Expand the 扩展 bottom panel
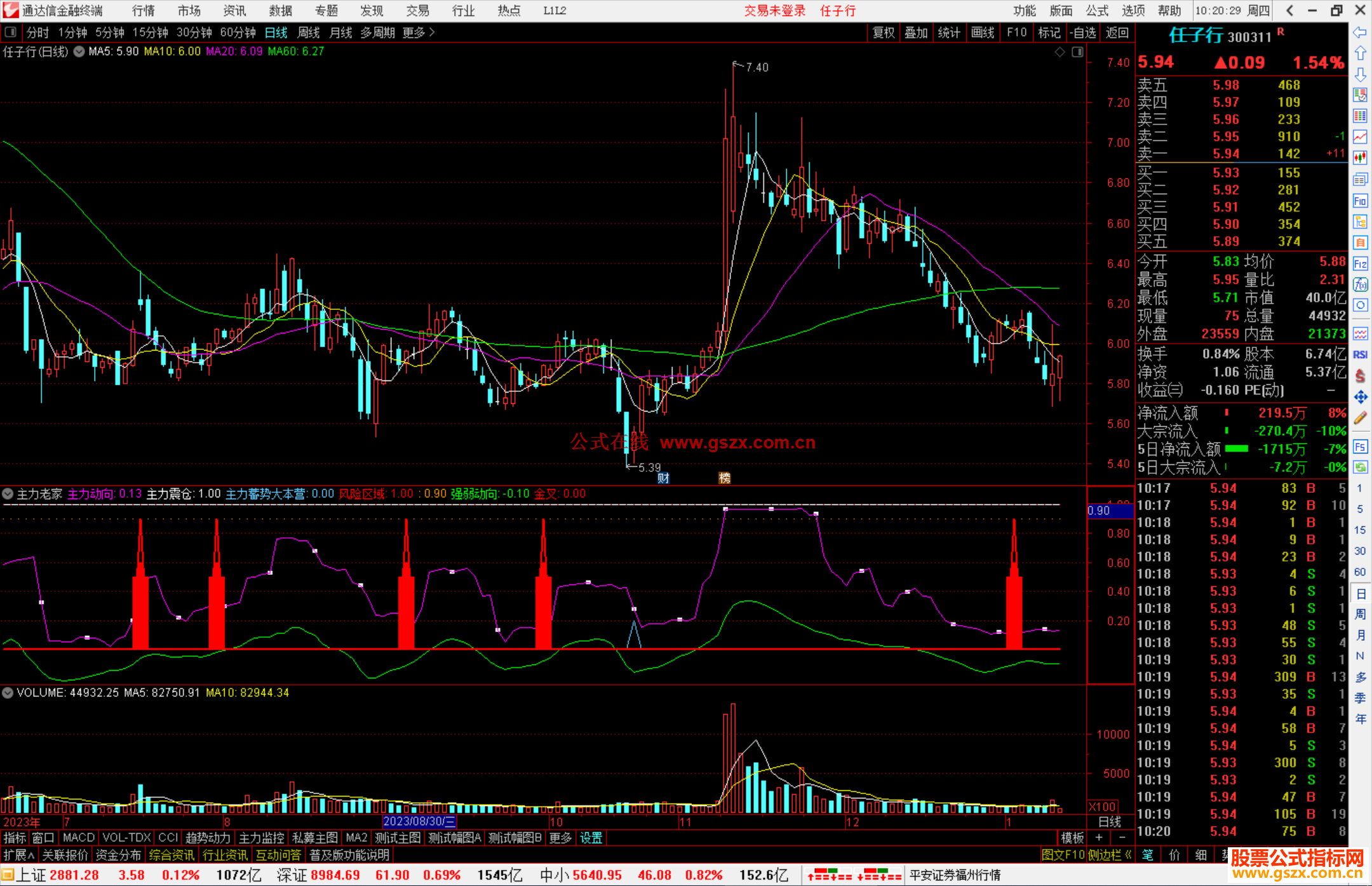The image size is (1372, 886). point(18,855)
